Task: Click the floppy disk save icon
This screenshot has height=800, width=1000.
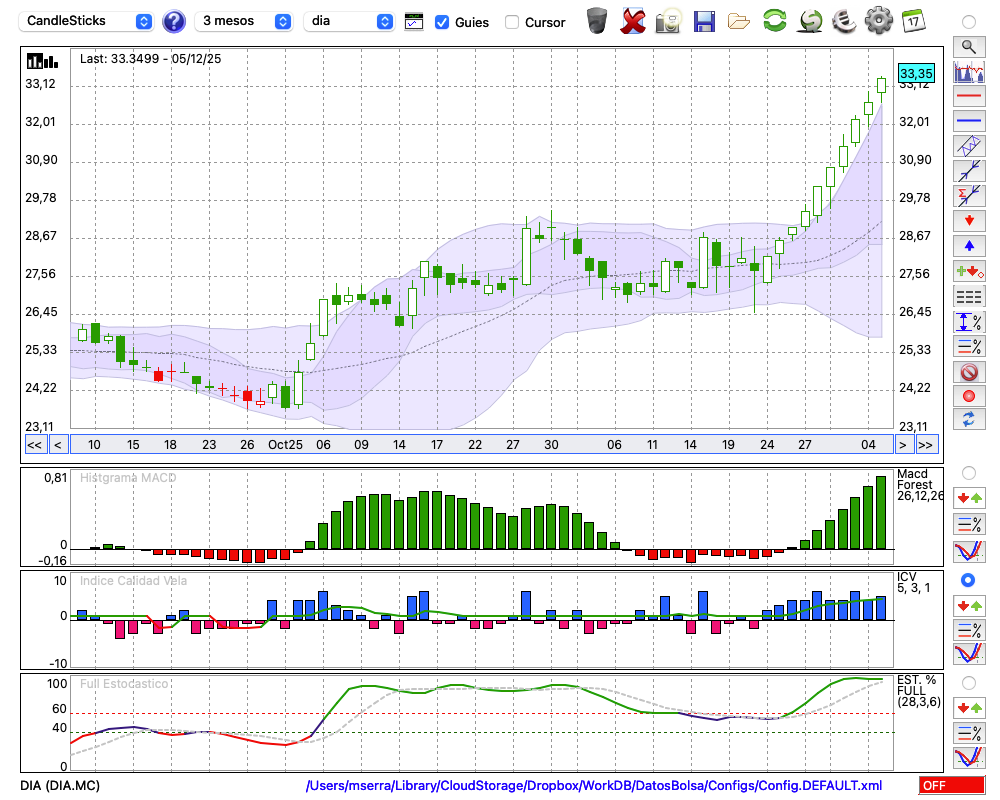Action: click(704, 21)
